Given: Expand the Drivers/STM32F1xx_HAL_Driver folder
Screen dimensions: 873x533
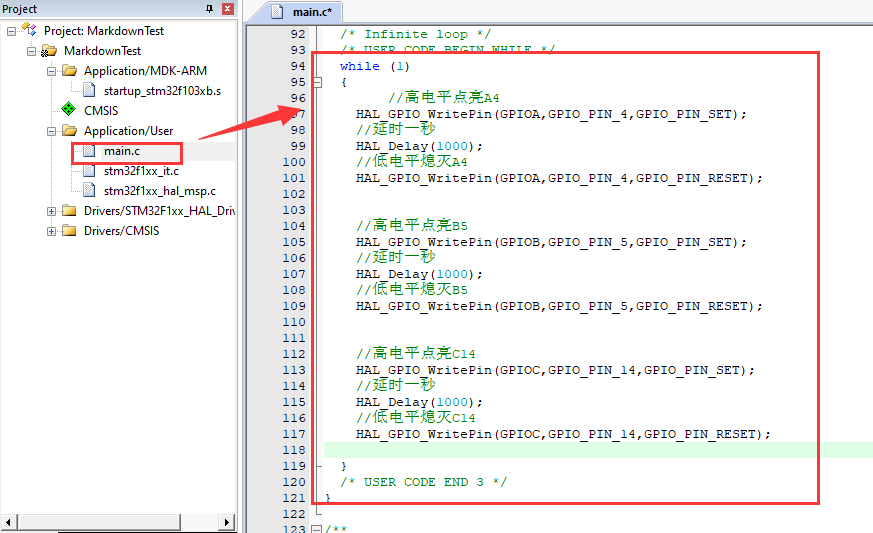Looking at the screenshot, I should [51, 212].
